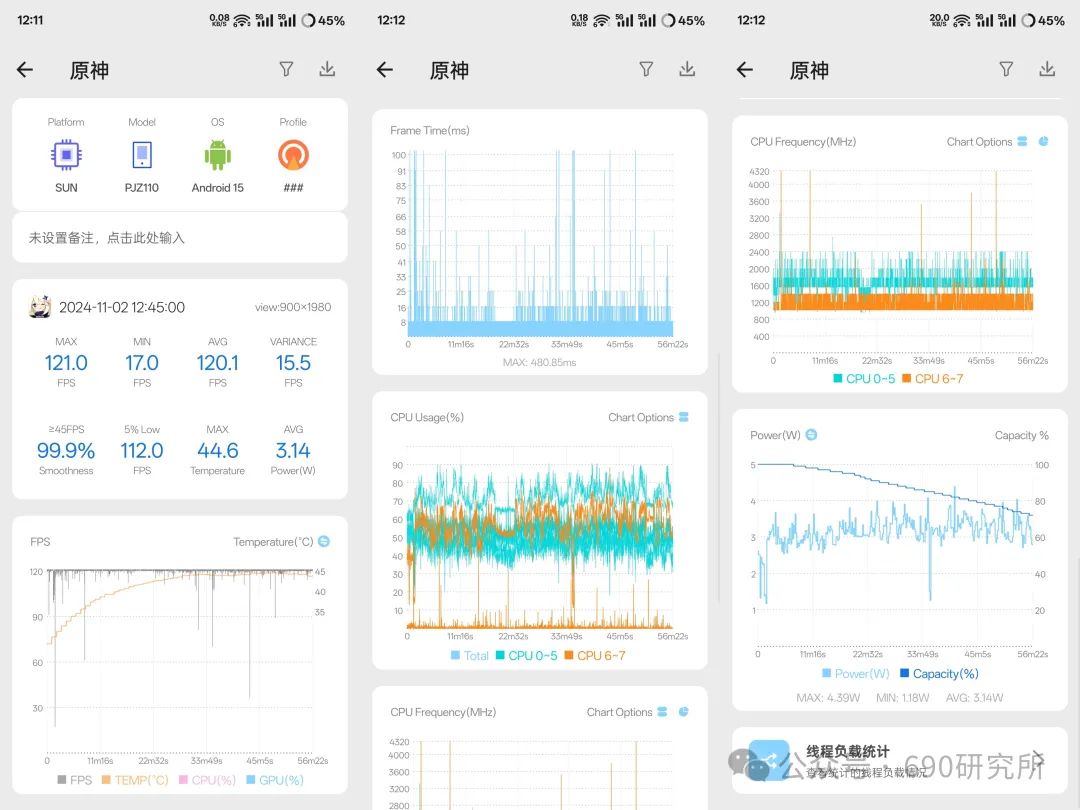Image resolution: width=1080 pixels, height=810 pixels.
Task: Click the Power(W) light-blue legend swatch
Action: point(827,674)
